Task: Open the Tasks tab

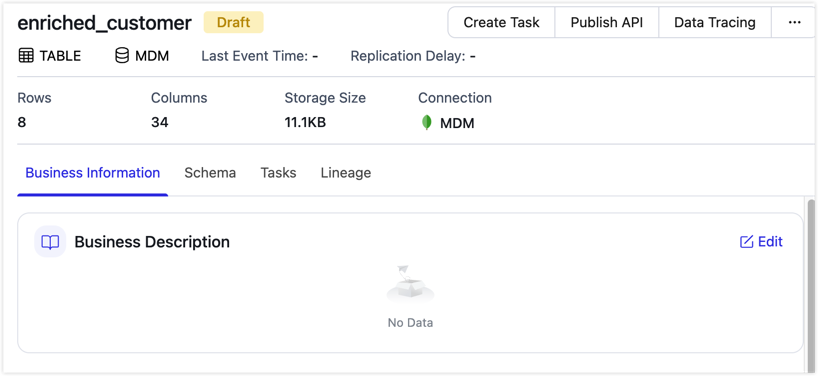Action: pos(278,173)
